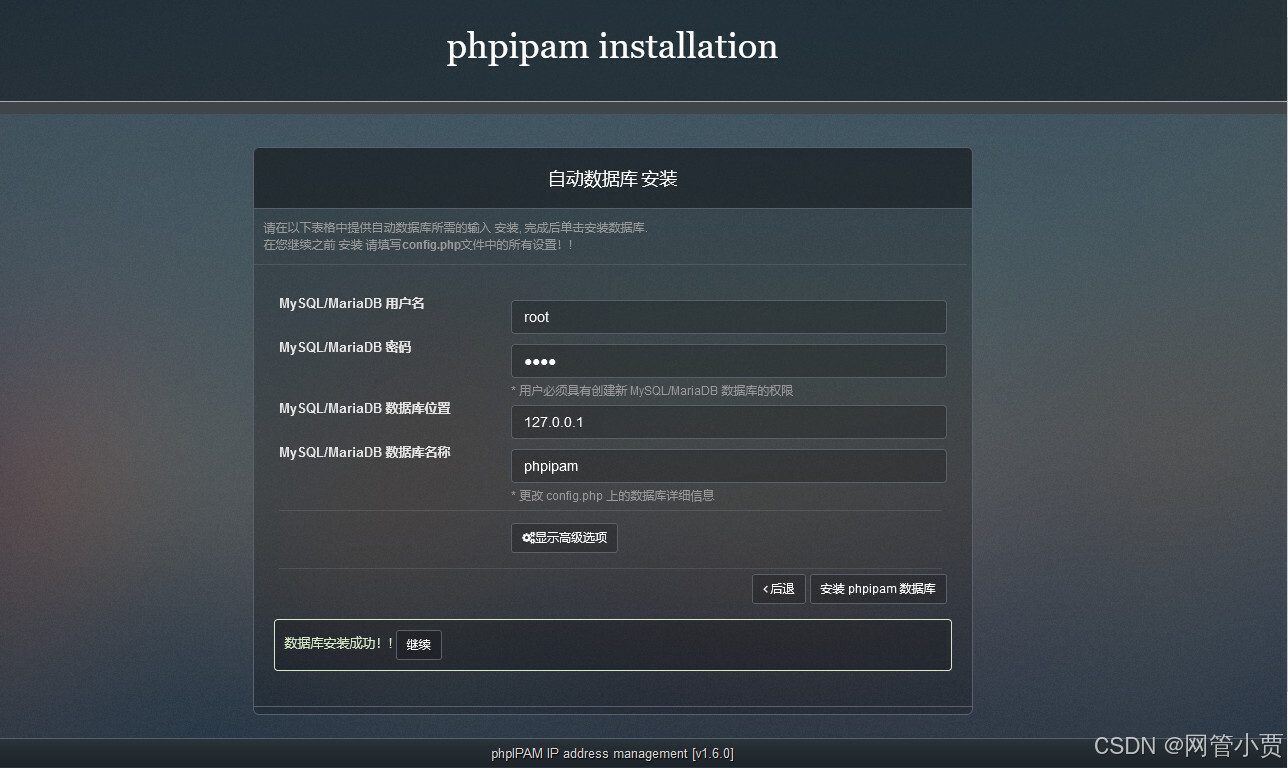
Task: Click the MySQL/MariaDB 密码 label
Action: point(345,347)
